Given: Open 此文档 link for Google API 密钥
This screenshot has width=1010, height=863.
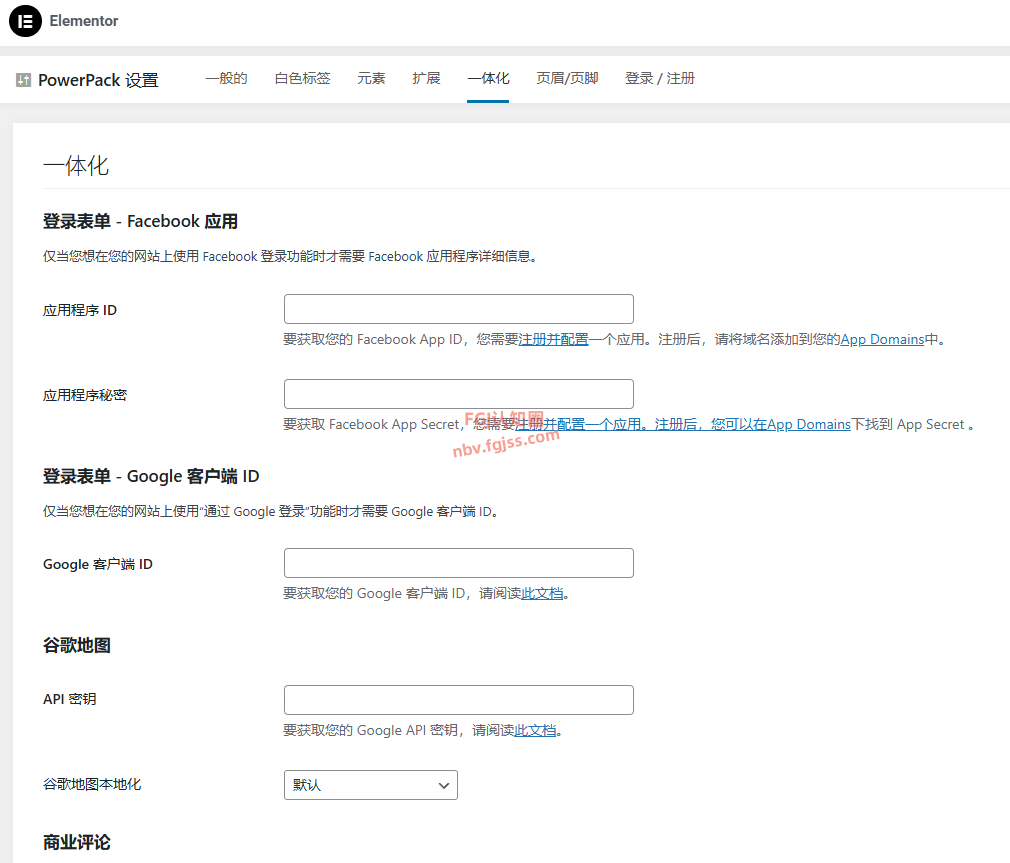Looking at the screenshot, I should click(535, 730).
